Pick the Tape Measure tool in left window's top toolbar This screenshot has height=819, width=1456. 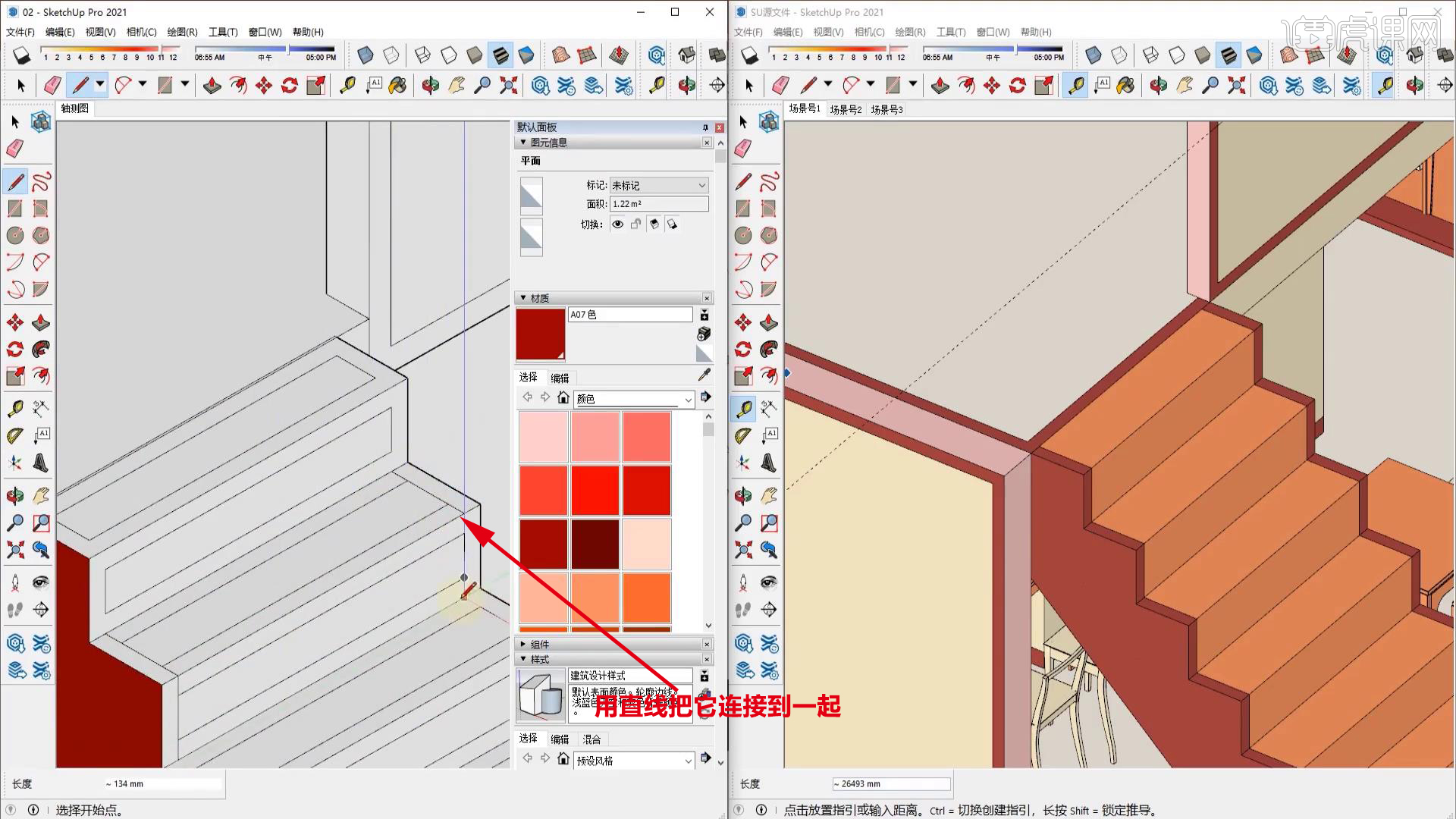[x=348, y=85]
